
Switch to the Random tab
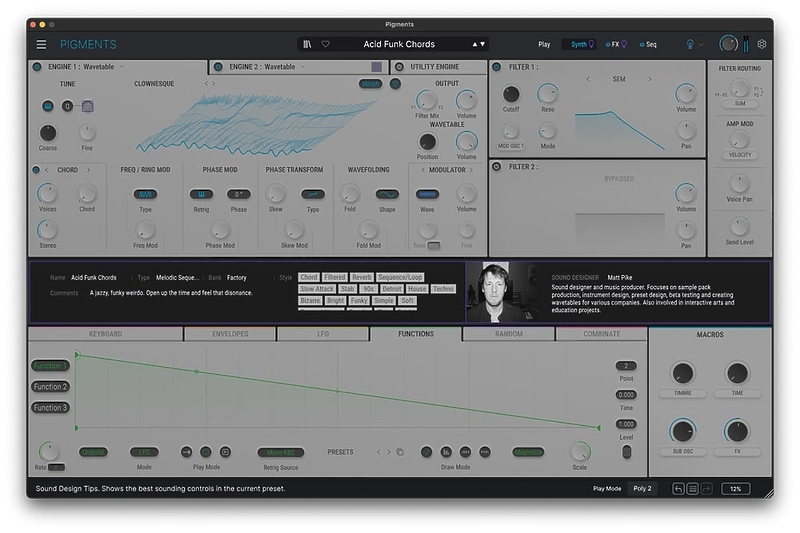pyautogui.click(x=509, y=334)
